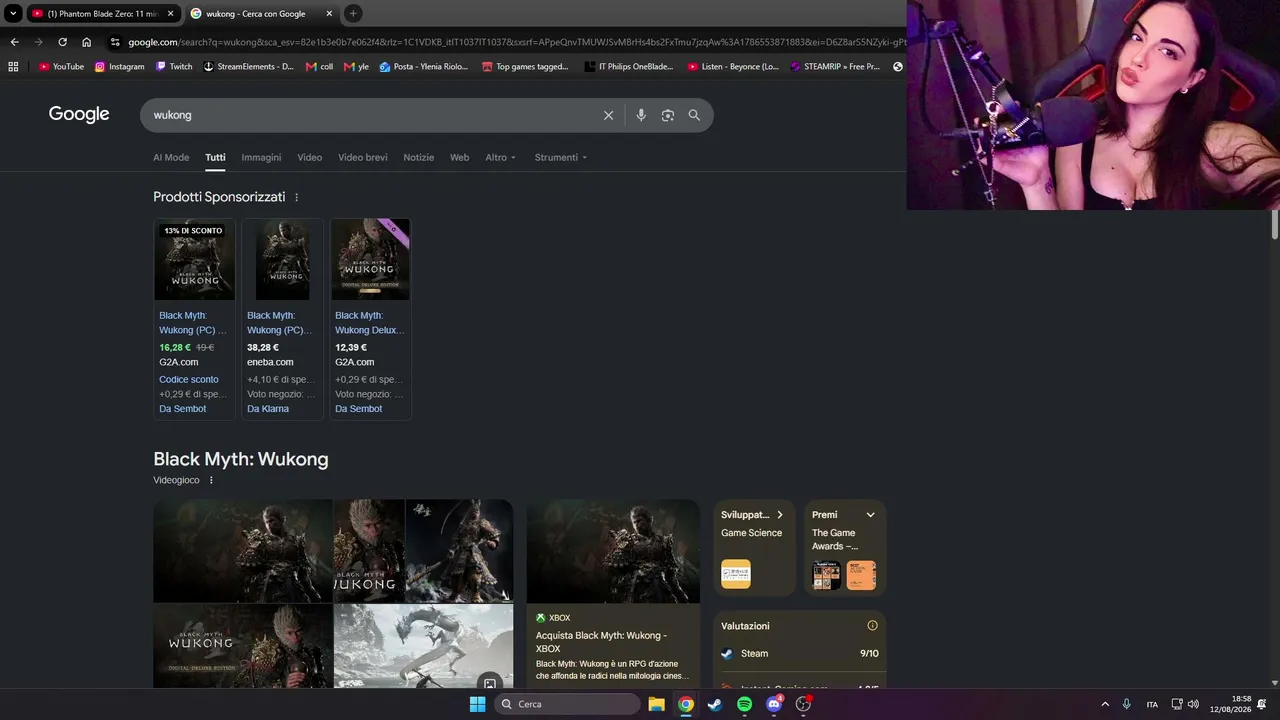Expand the Premi card
Screen dimensions: 1280x720
coord(870,515)
